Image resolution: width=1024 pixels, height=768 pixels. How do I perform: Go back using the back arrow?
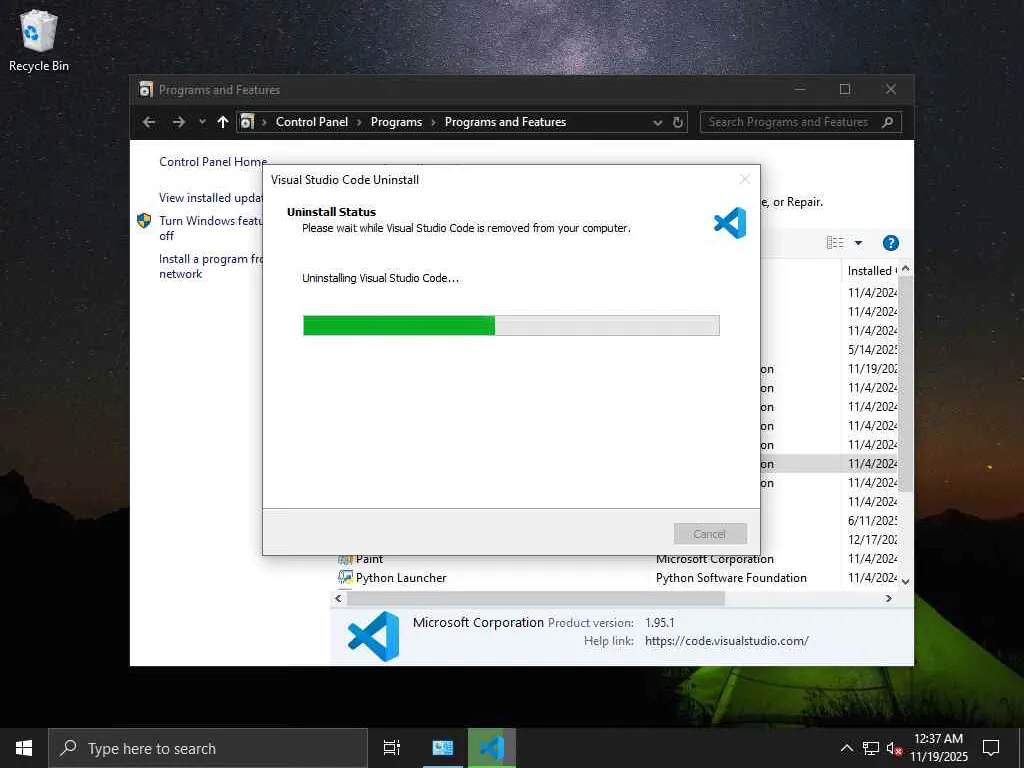[x=149, y=122]
